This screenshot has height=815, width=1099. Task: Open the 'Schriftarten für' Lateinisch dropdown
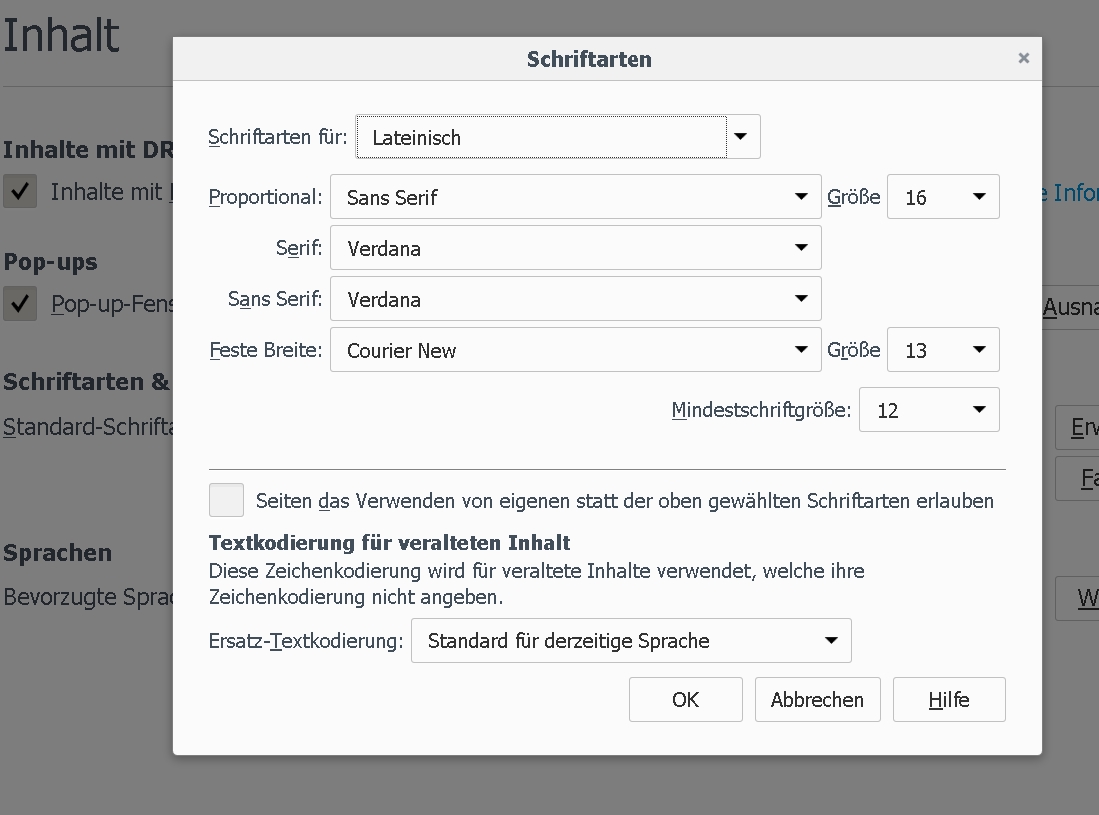[541, 138]
